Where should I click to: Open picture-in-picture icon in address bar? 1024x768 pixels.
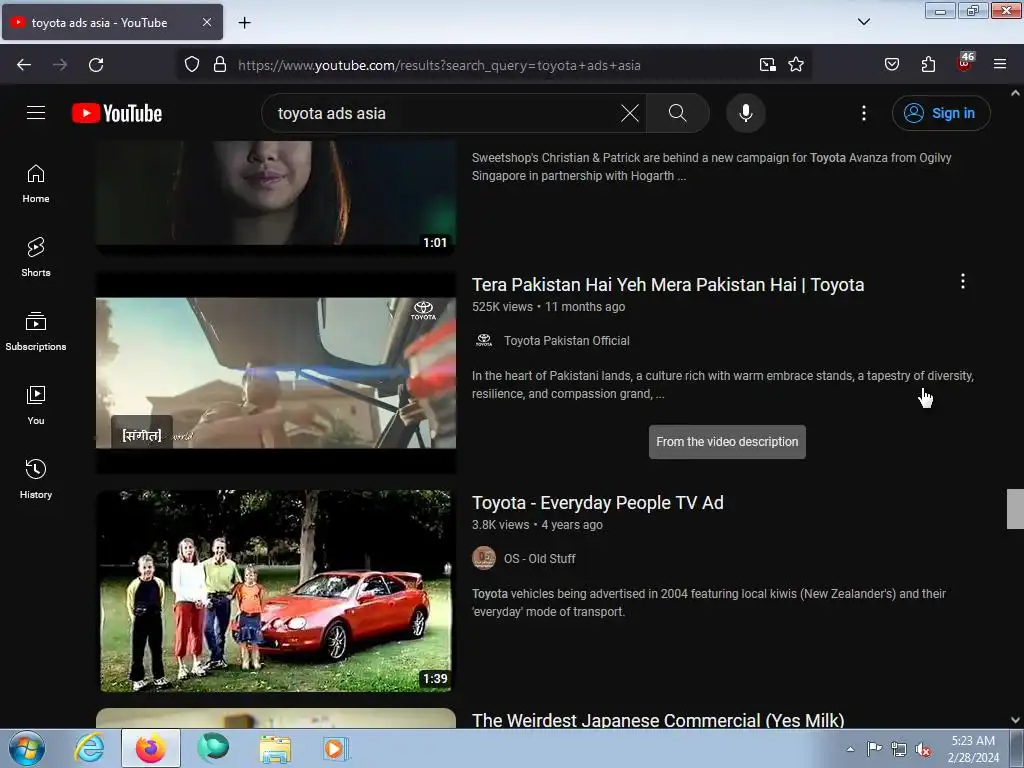(767, 65)
